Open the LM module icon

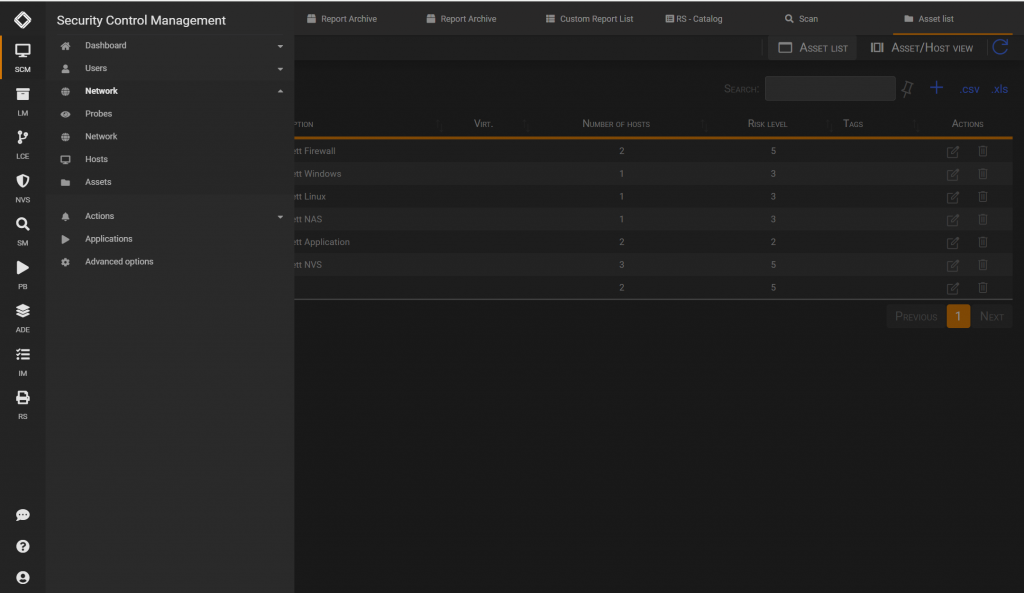23,101
